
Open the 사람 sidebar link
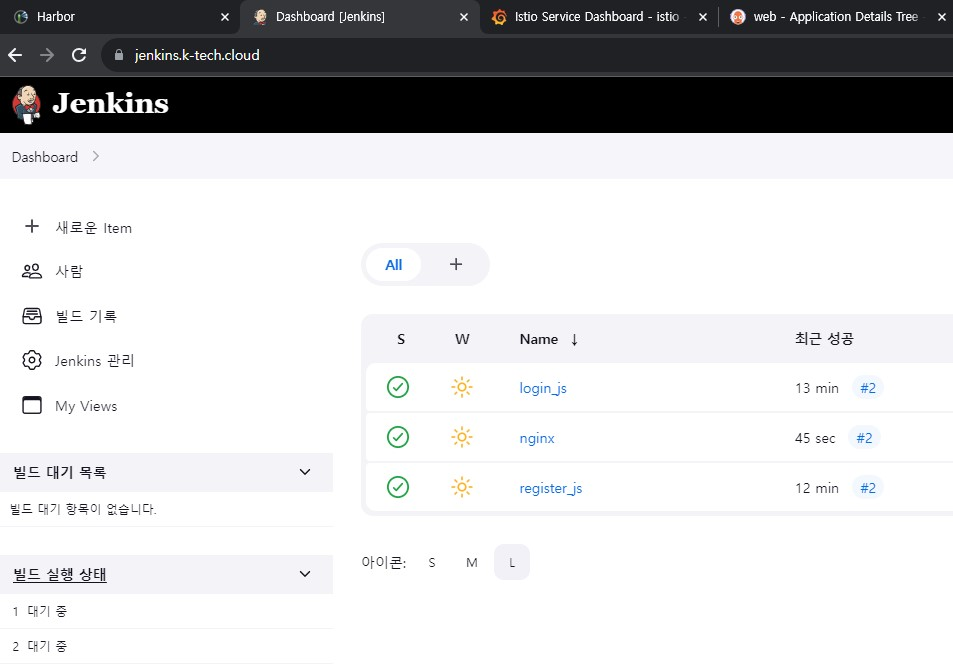pyautogui.click(x=69, y=271)
